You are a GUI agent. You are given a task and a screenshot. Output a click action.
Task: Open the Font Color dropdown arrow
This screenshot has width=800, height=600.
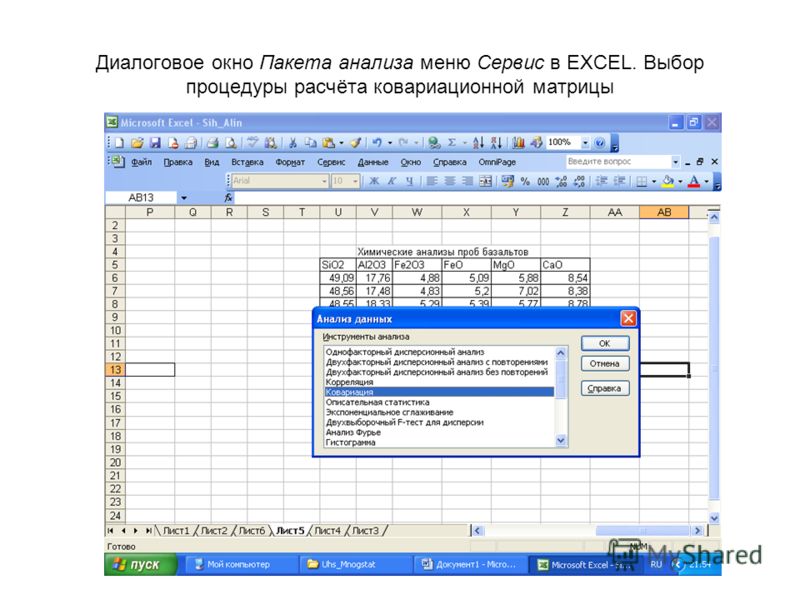(x=707, y=181)
